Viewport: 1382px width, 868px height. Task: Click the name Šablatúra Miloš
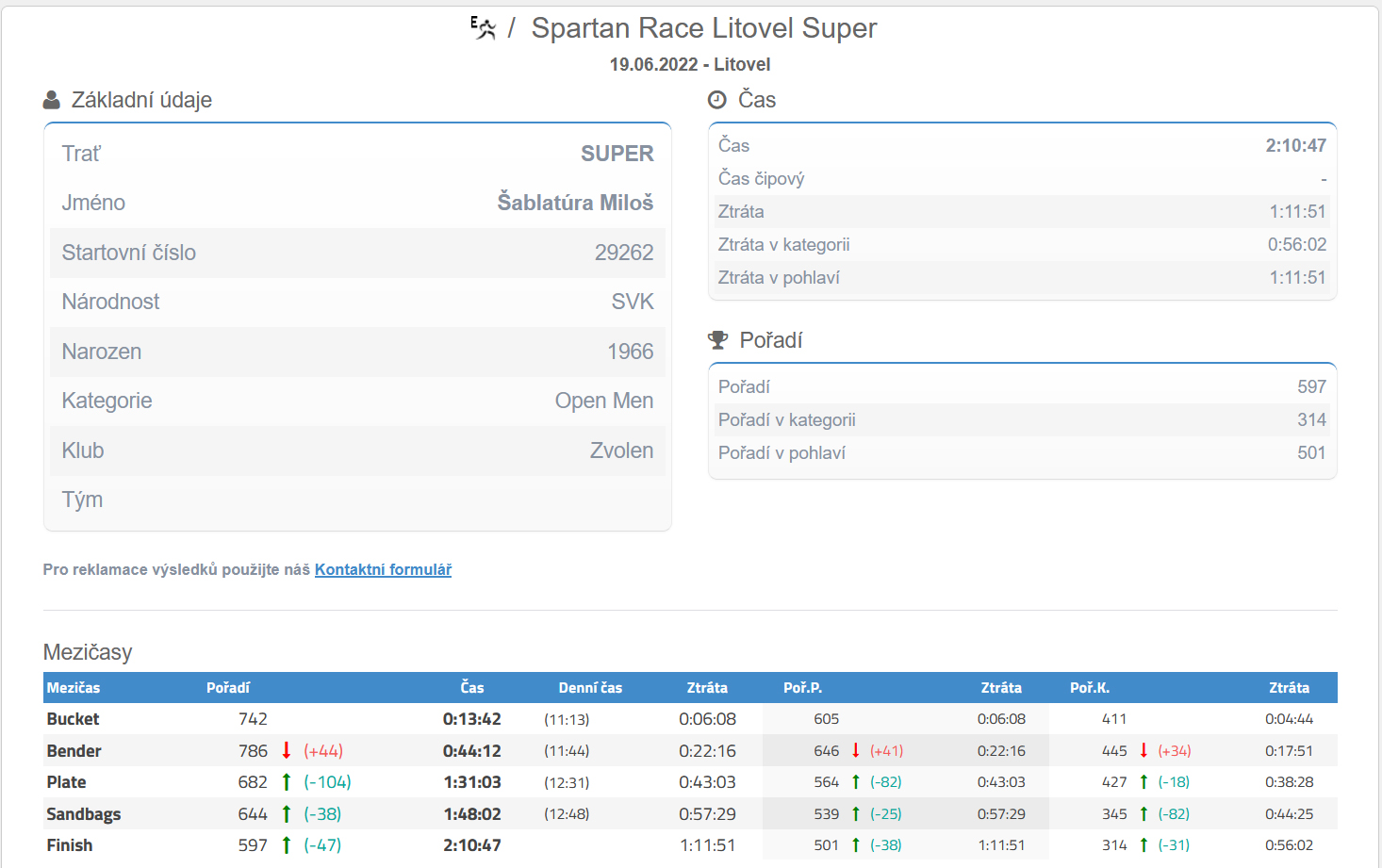pos(575,203)
